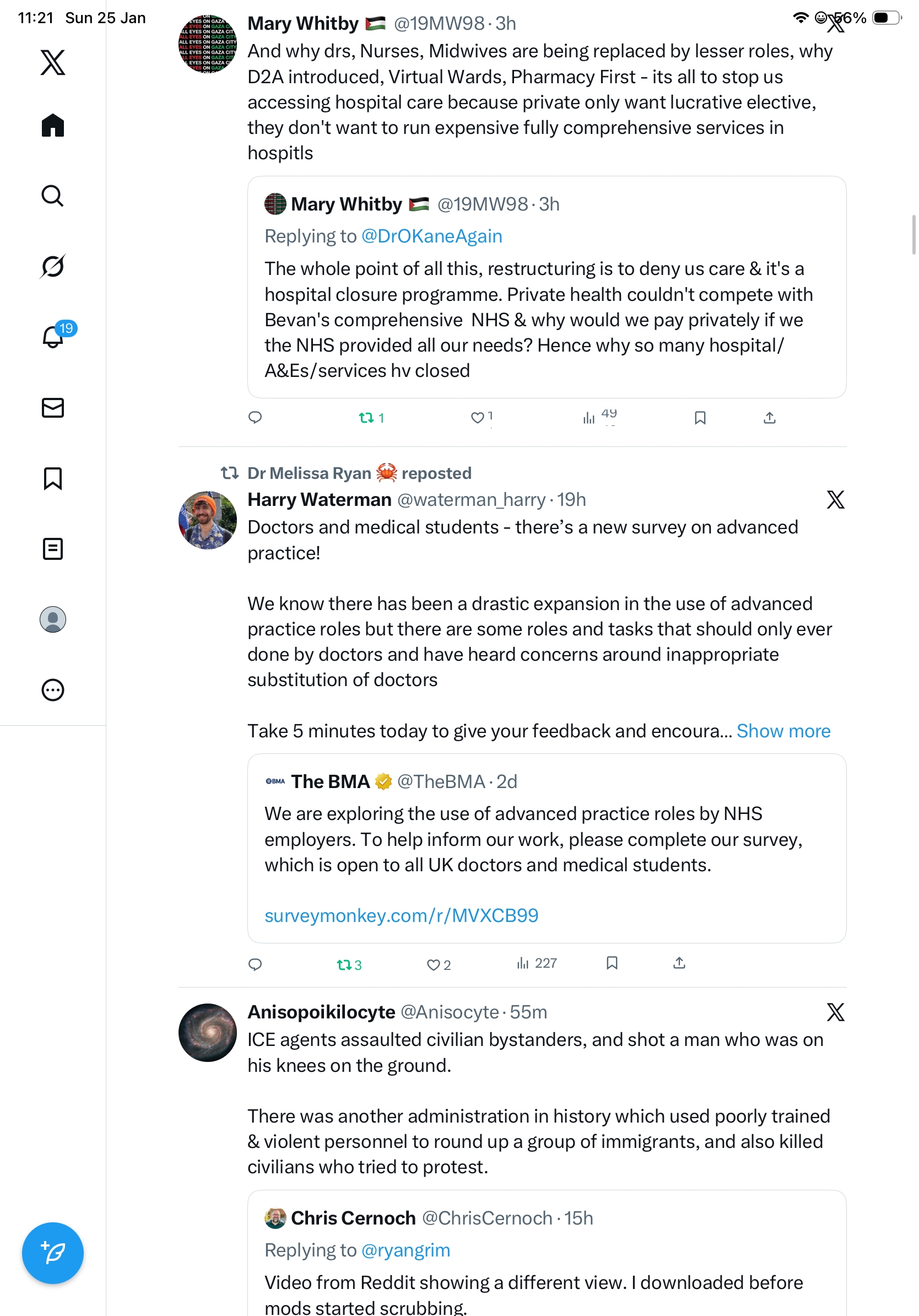Open the profile avatar in sidebar
919x1316 pixels.
click(x=53, y=619)
